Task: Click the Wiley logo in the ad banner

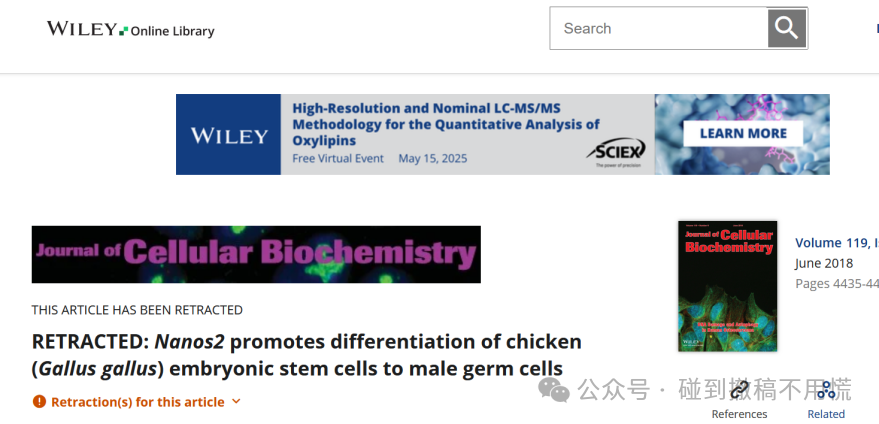Action: 229,135
